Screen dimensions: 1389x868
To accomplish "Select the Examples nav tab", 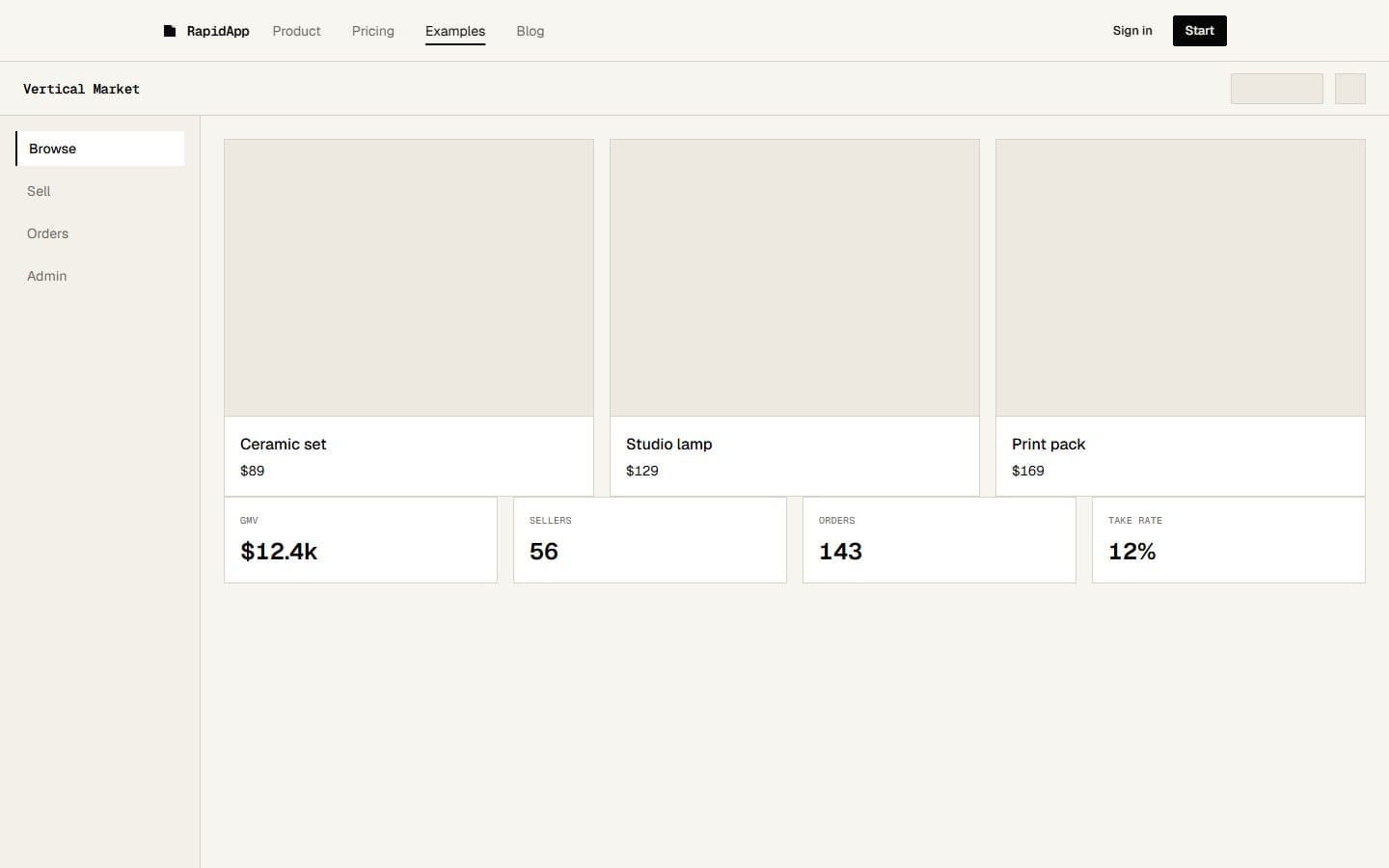I will click(x=455, y=31).
